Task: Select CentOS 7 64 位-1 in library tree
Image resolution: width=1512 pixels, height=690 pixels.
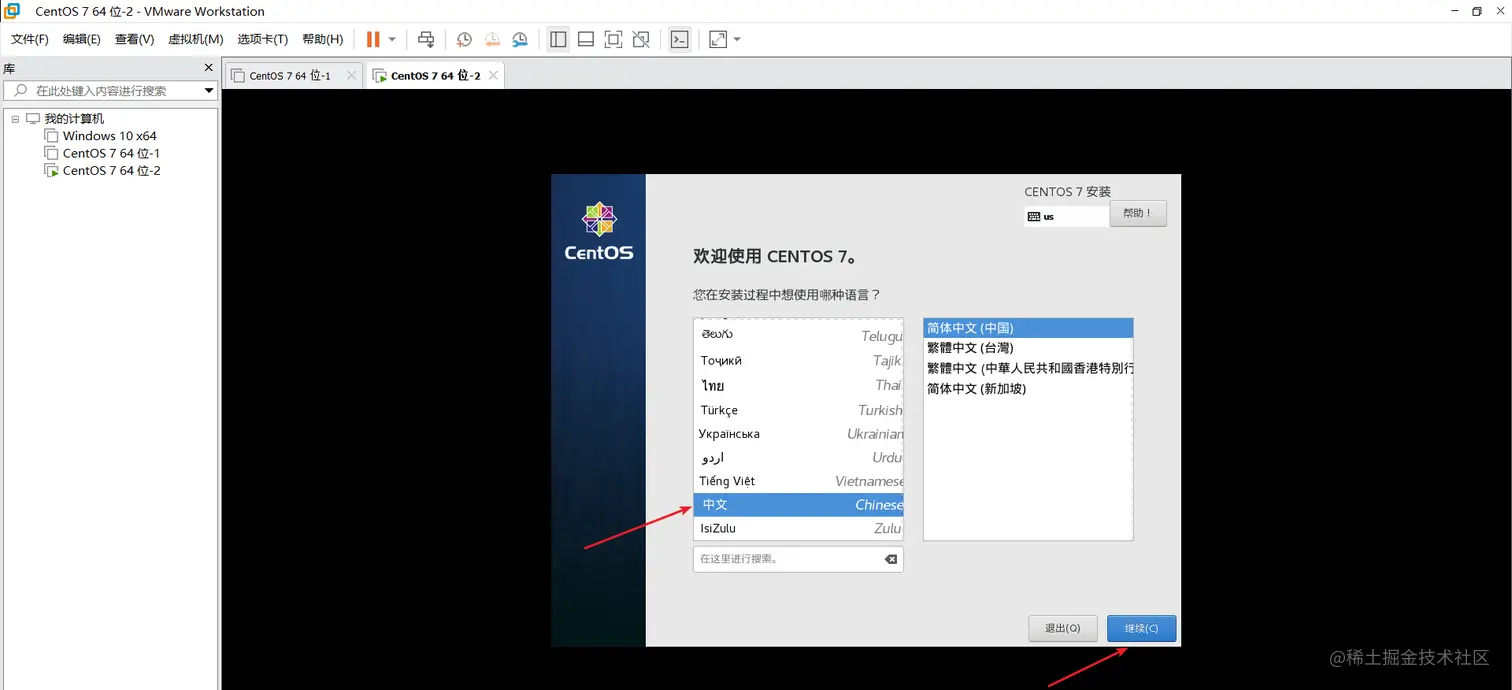Action: click(x=111, y=153)
